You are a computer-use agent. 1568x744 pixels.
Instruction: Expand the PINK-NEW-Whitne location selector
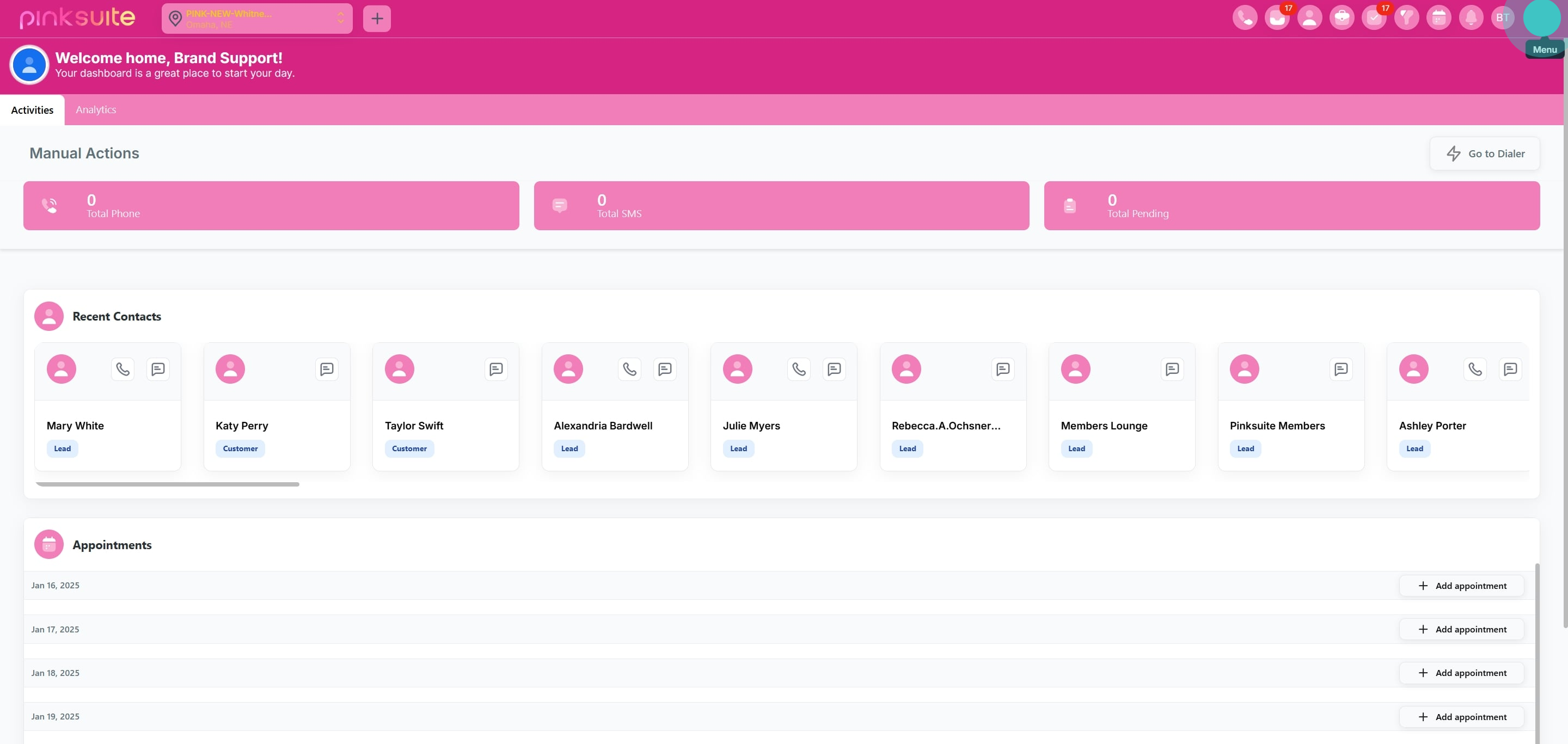(256, 19)
